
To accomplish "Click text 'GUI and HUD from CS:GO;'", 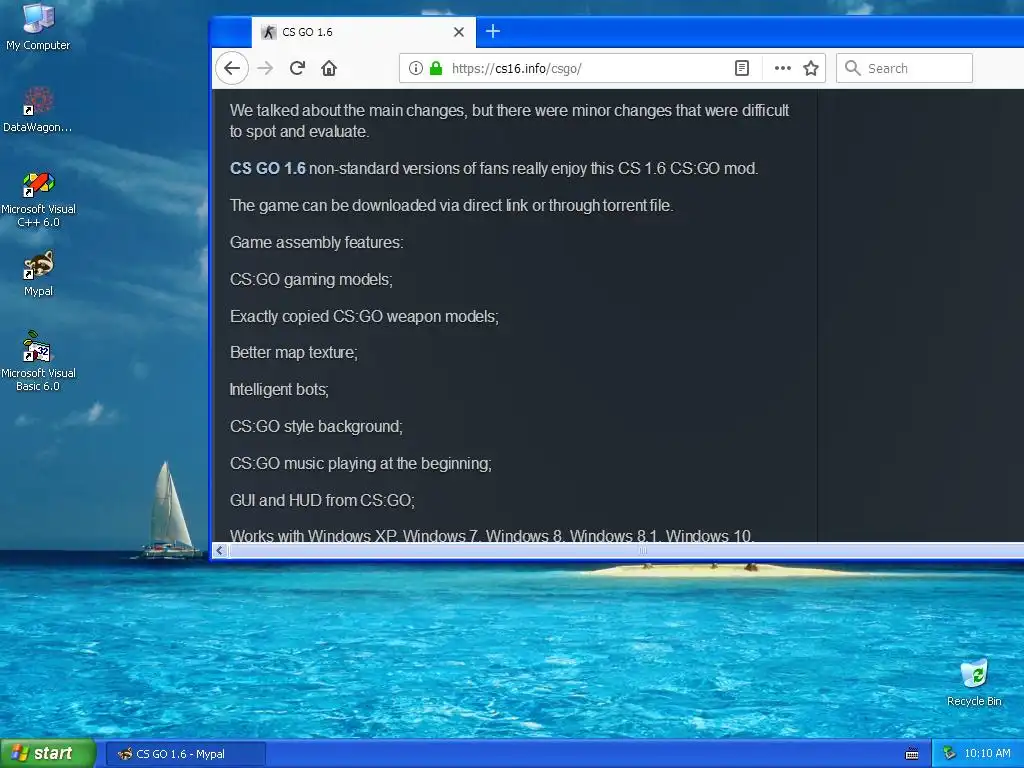I will click(322, 500).
